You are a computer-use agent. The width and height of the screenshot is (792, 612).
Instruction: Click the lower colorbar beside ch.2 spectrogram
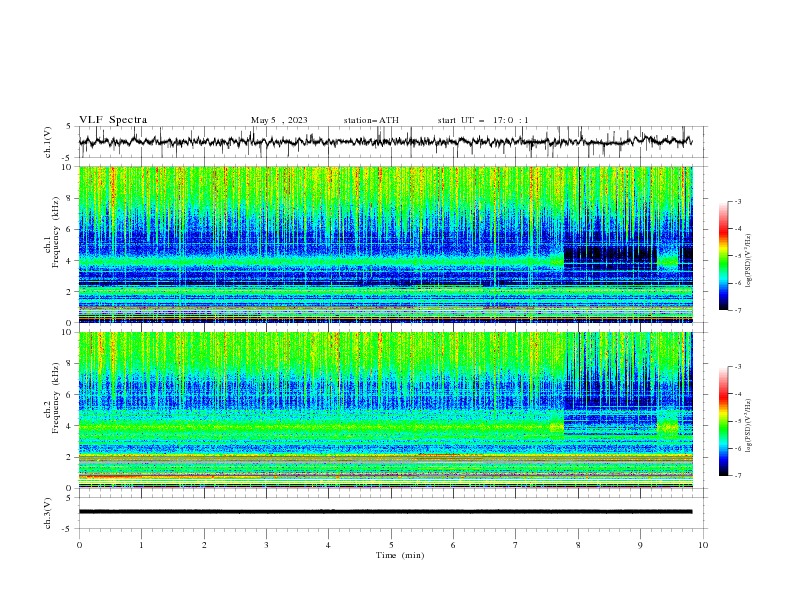pos(724,421)
